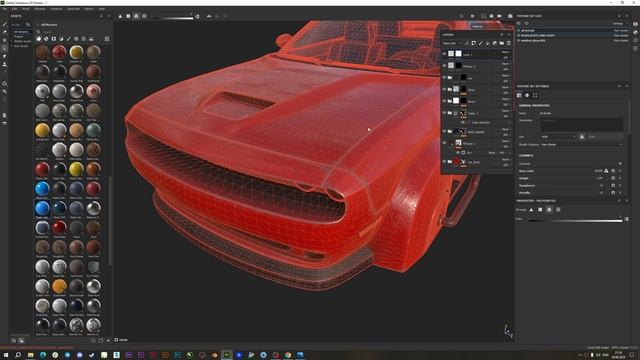640x360 pixels.
Task: Select the Eraser tool in left toolbar
Action: point(4,32)
